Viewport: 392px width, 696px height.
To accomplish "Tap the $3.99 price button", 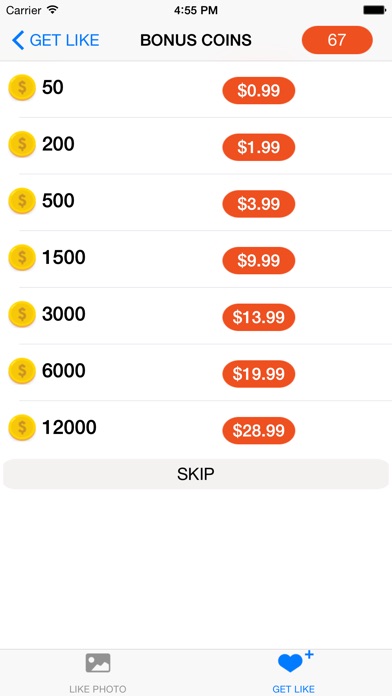I will pyautogui.click(x=259, y=204).
